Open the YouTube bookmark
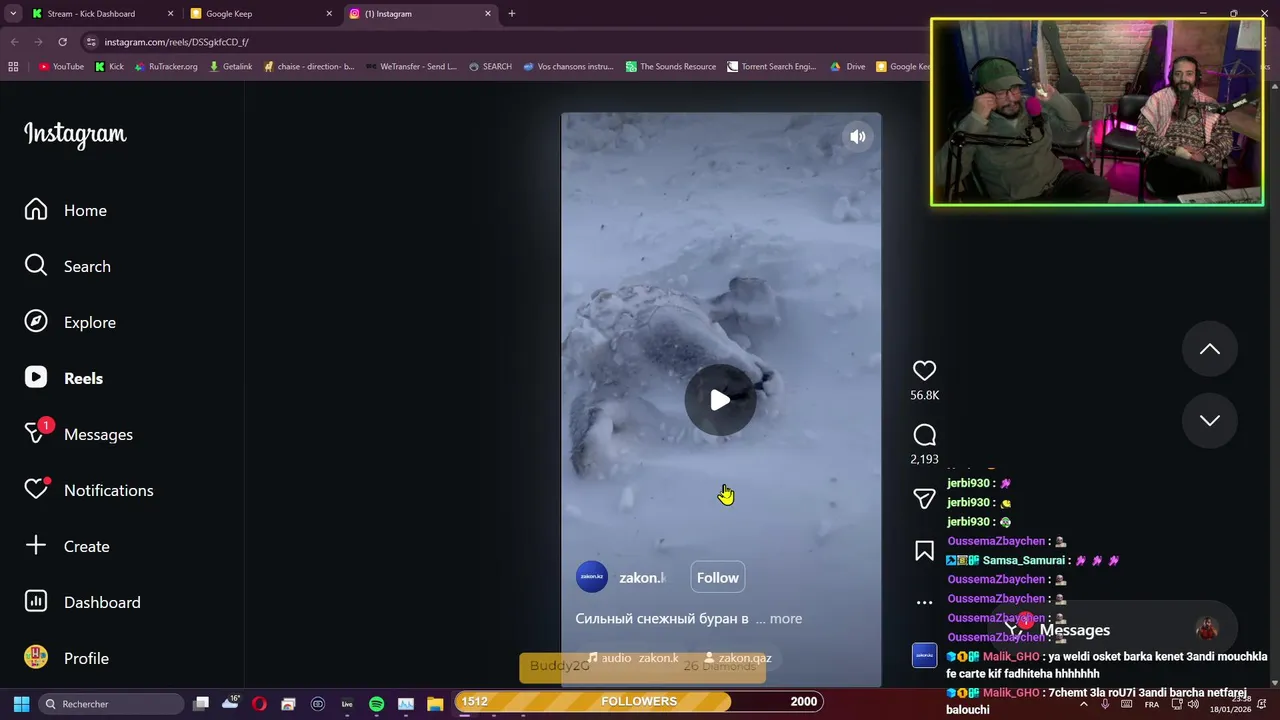 [61, 67]
